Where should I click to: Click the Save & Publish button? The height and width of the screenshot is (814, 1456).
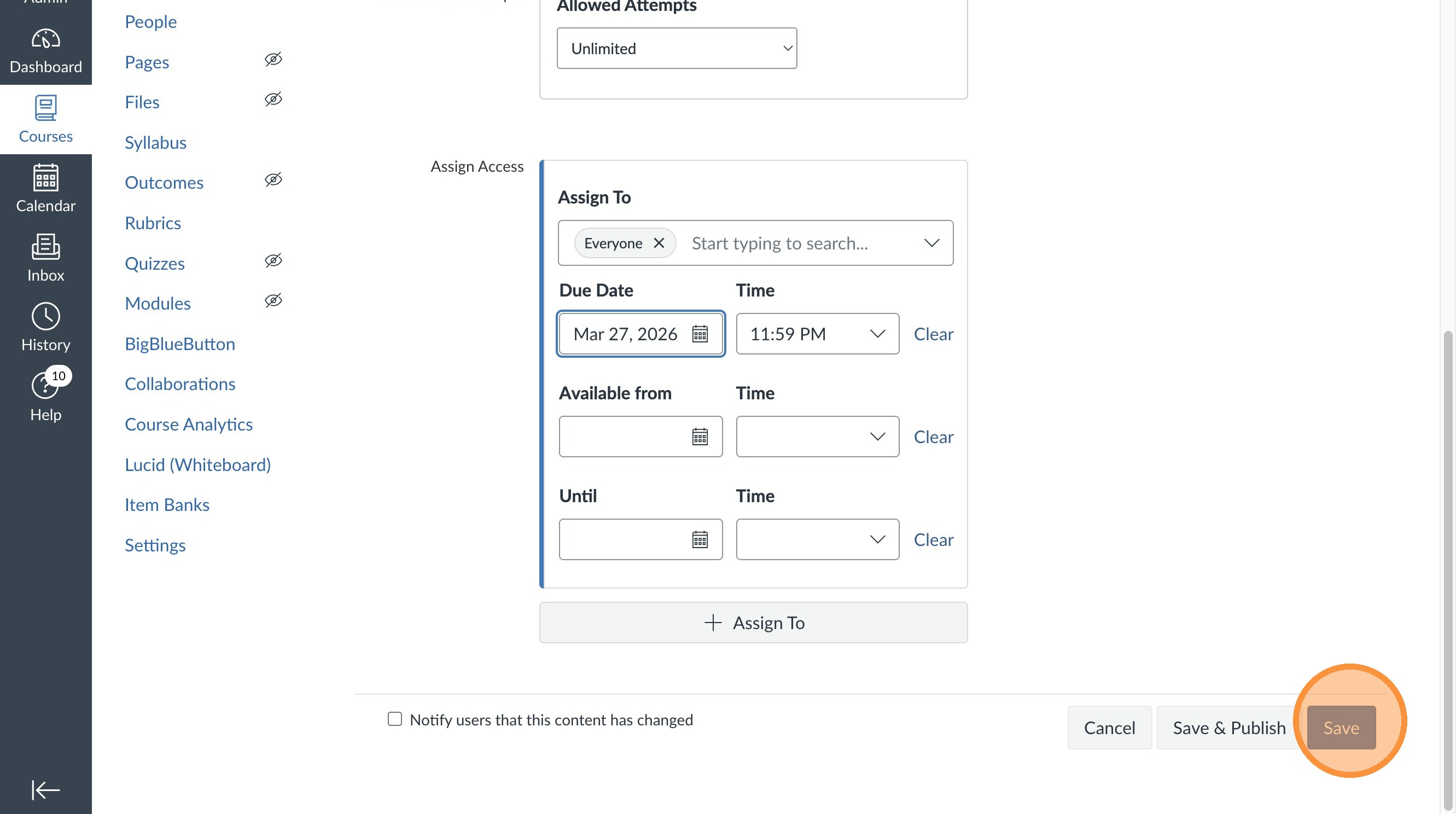click(1228, 728)
